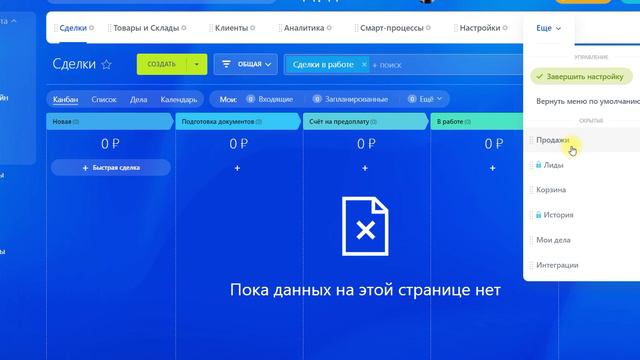Click the gear icon next to Товары и Склады
Viewport: 640px width, 360px height.
coord(184,28)
